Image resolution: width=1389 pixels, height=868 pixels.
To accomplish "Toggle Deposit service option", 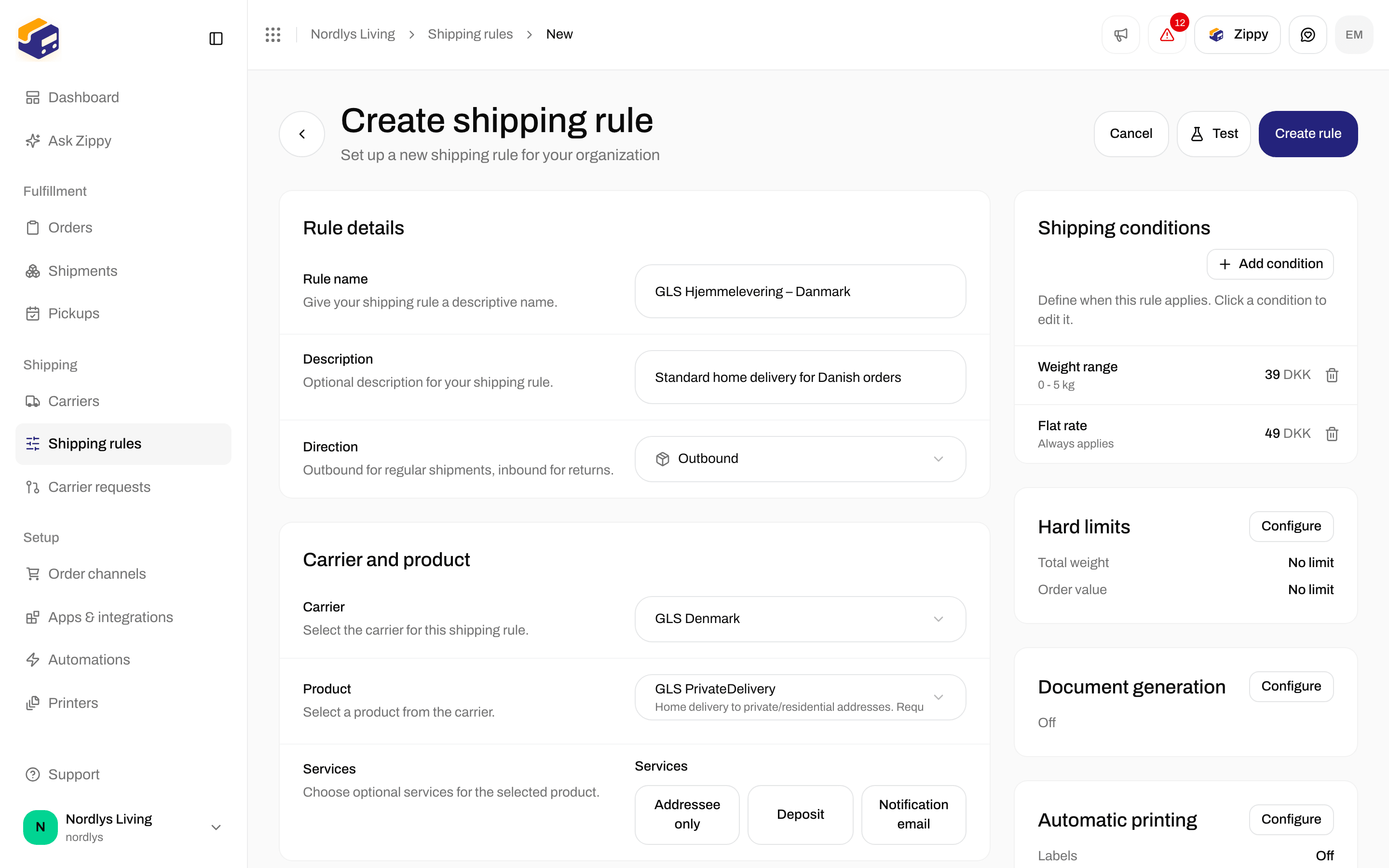I will [x=800, y=814].
